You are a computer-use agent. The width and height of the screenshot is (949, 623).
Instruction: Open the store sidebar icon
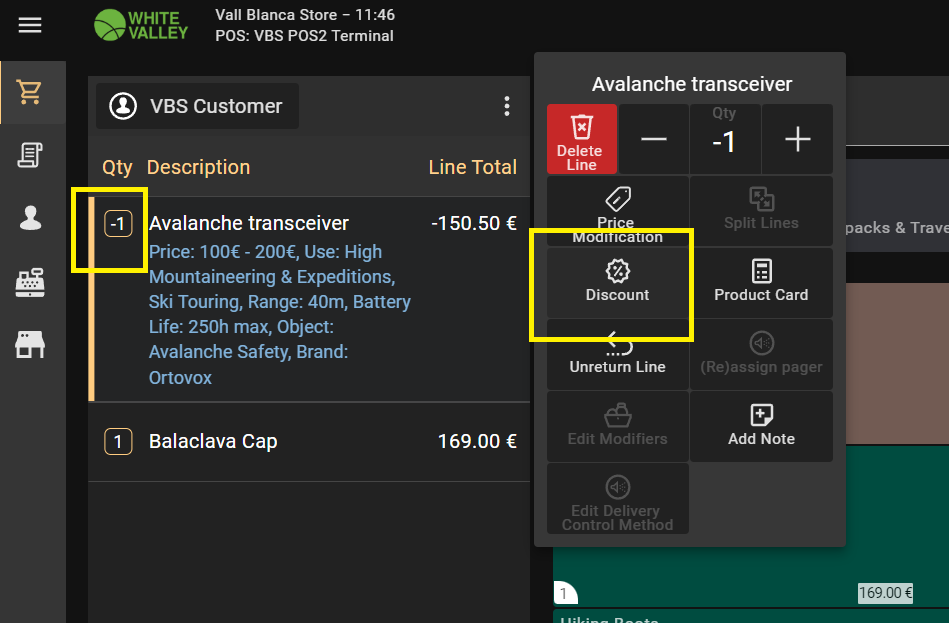(30, 346)
